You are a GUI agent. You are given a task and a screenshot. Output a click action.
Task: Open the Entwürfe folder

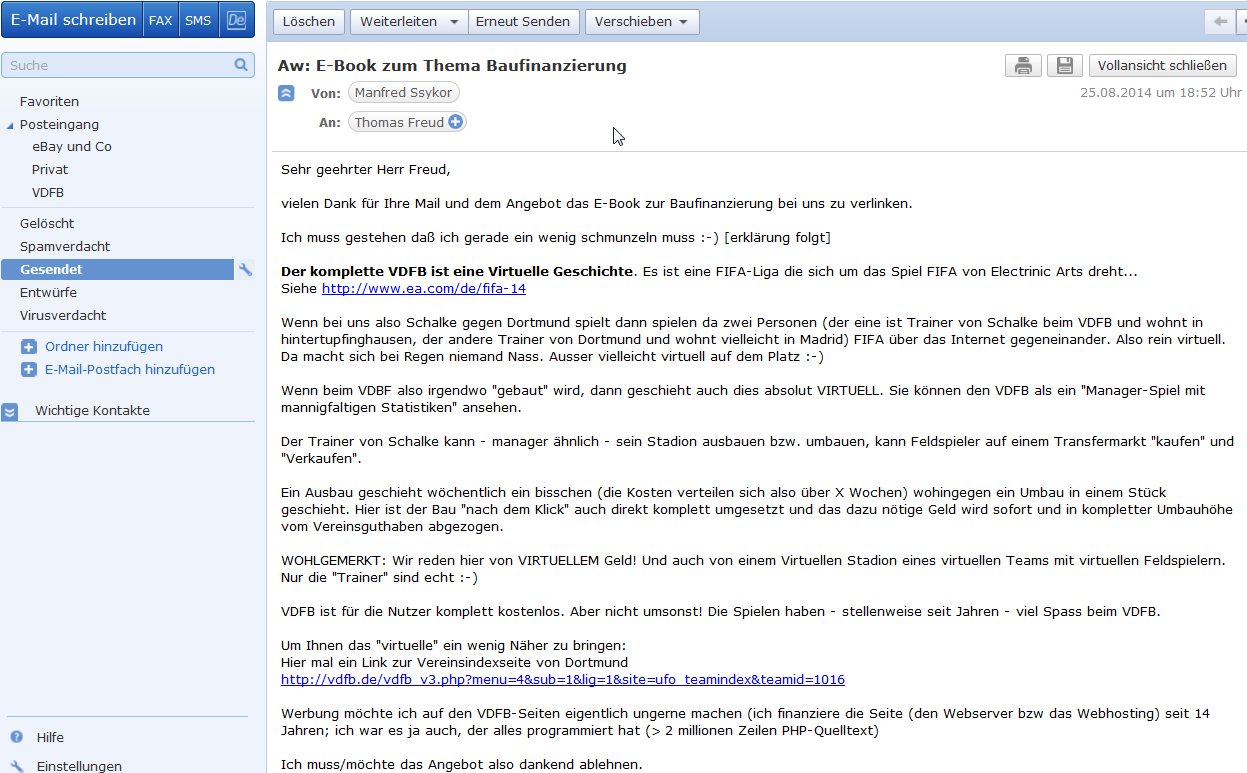pyautogui.click(x=48, y=292)
